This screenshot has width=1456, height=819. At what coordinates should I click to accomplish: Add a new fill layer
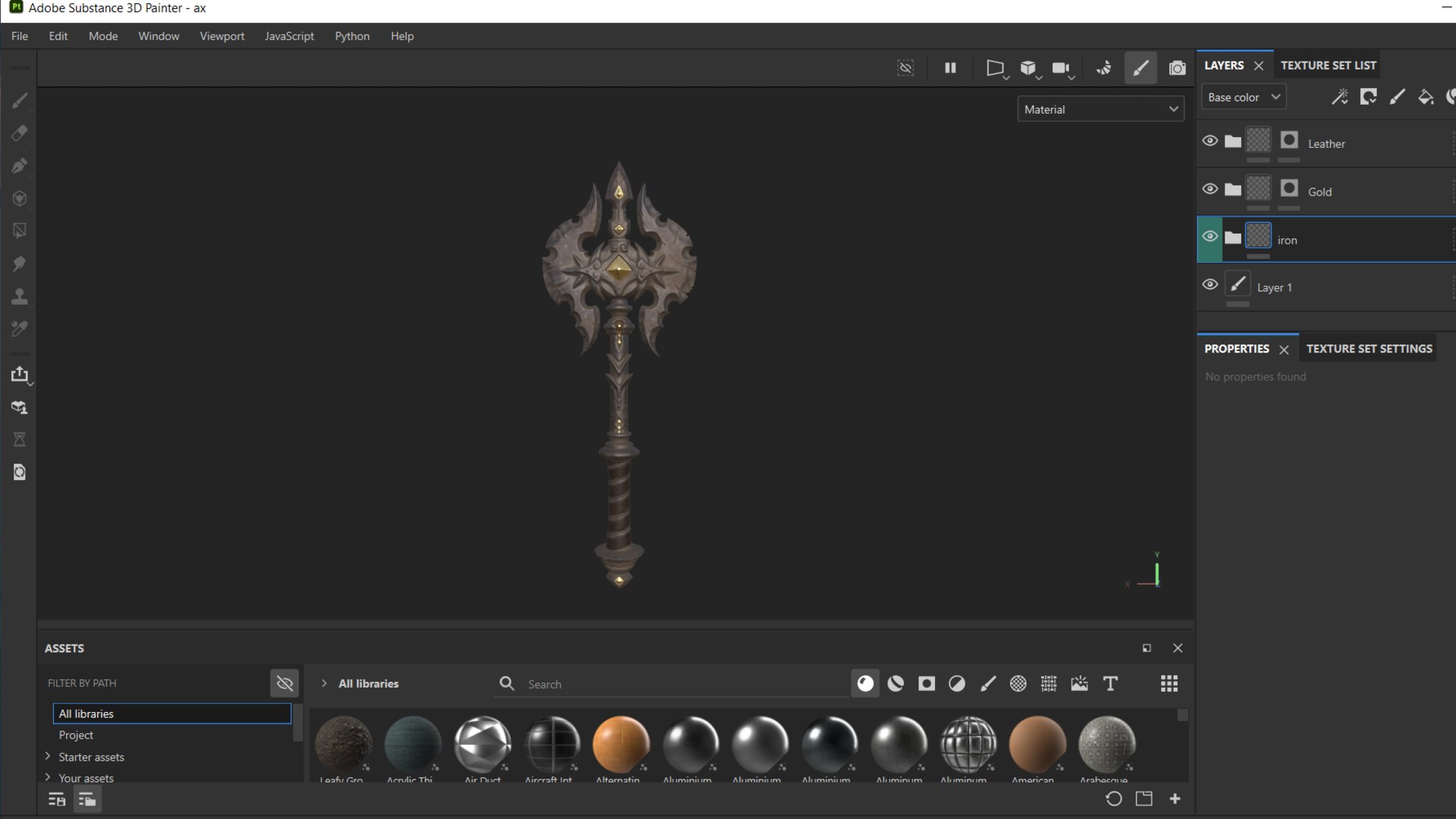(1426, 97)
